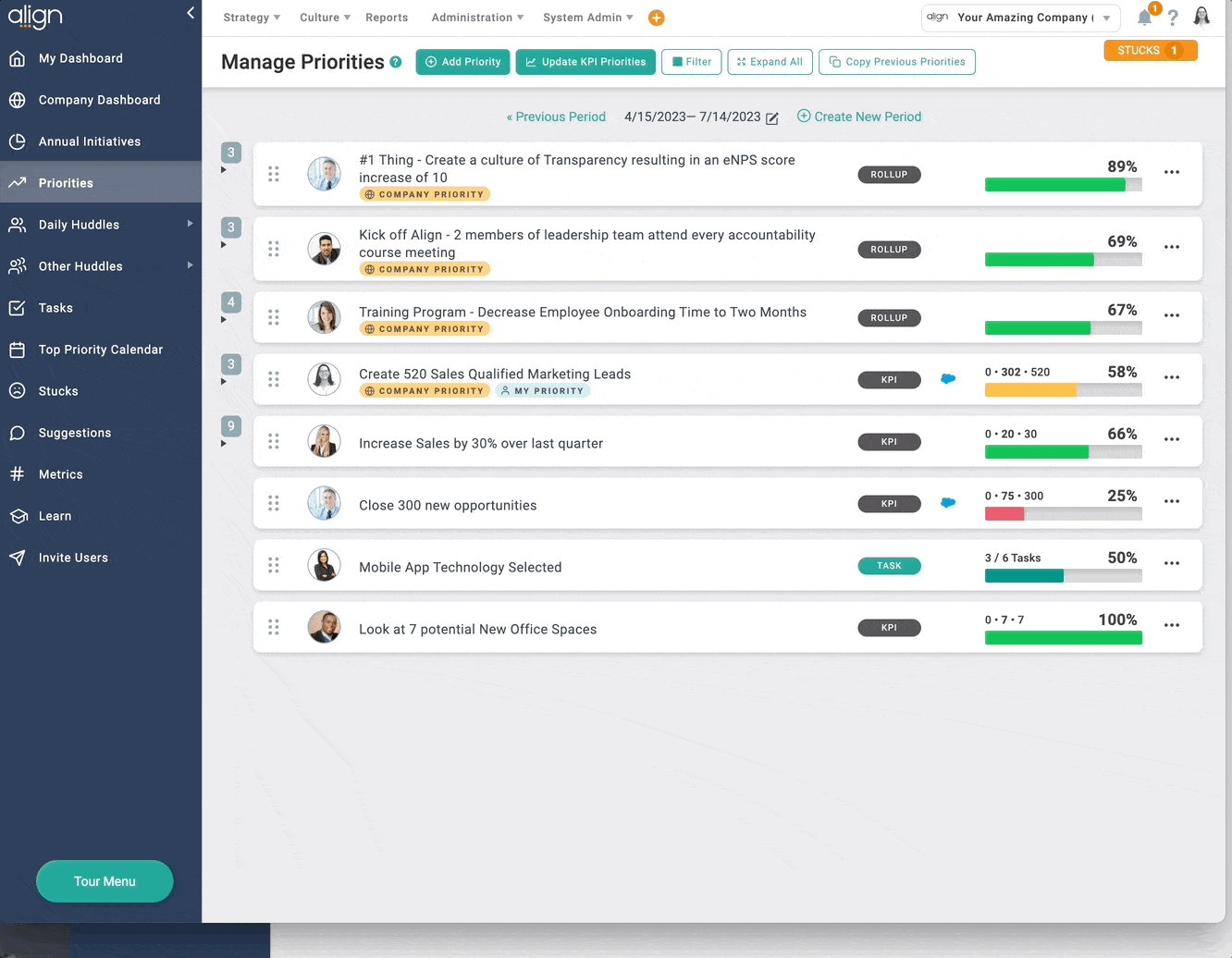The image size is (1232, 958).
Task: Open the Strategy menu
Action: click(x=251, y=18)
